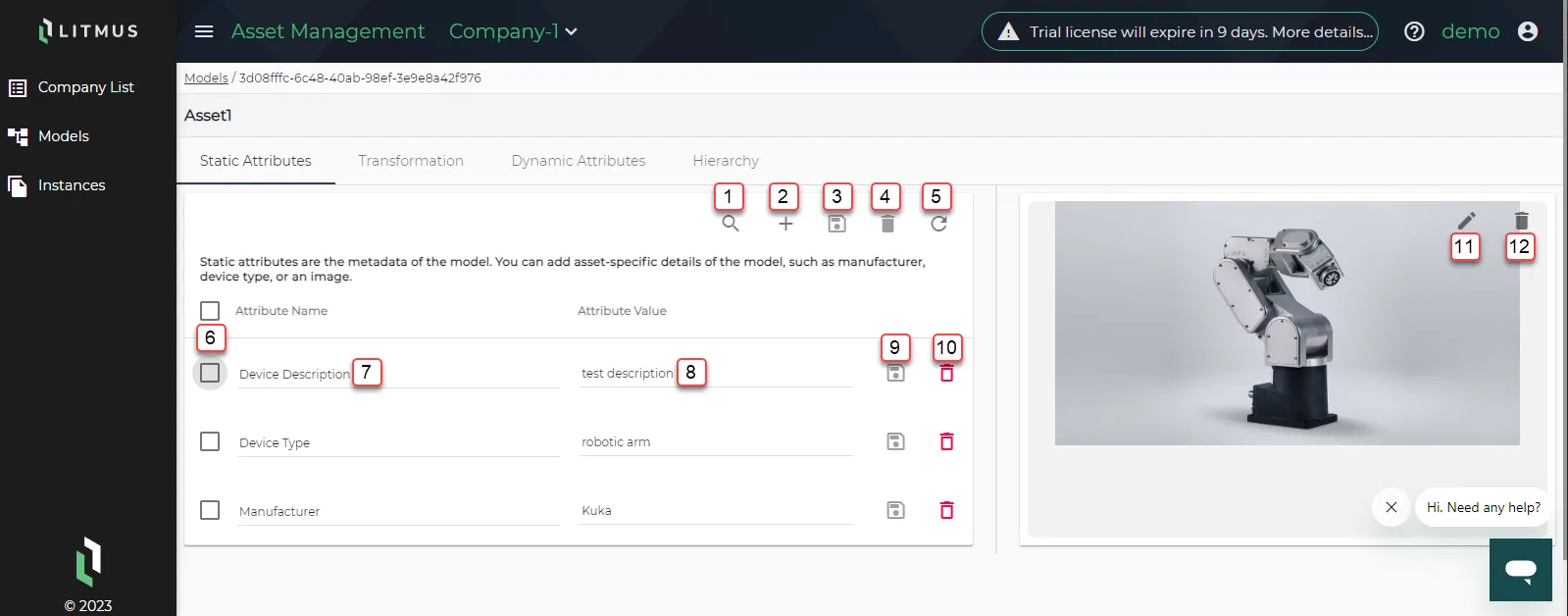Edit the model image with pencil icon

click(1466, 221)
